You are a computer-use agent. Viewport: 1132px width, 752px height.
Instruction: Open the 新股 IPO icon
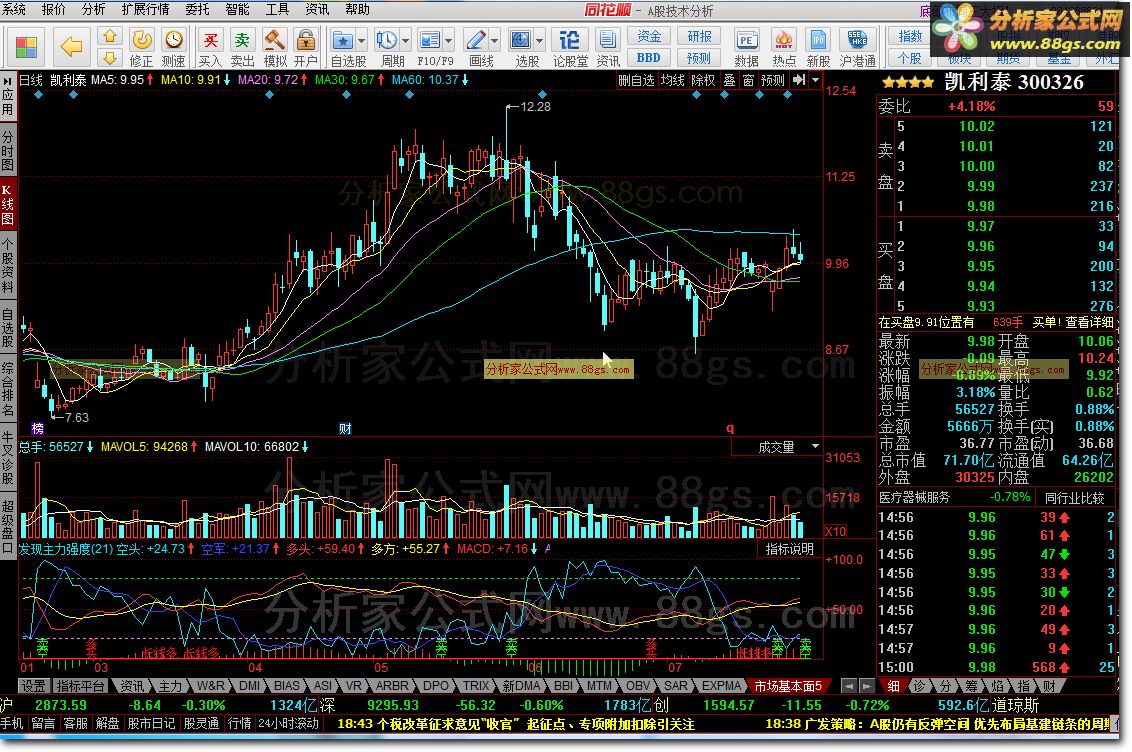click(x=818, y=48)
